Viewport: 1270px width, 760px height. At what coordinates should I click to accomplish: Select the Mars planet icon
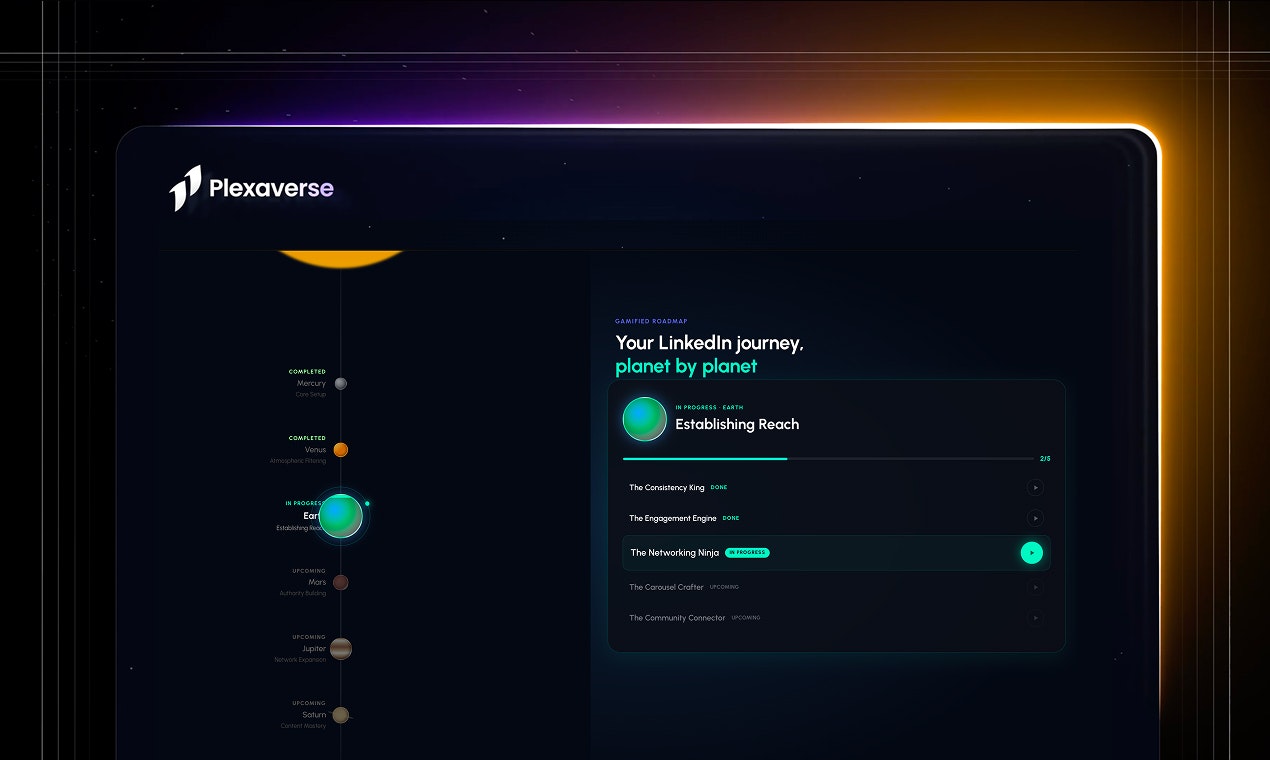pos(341,582)
